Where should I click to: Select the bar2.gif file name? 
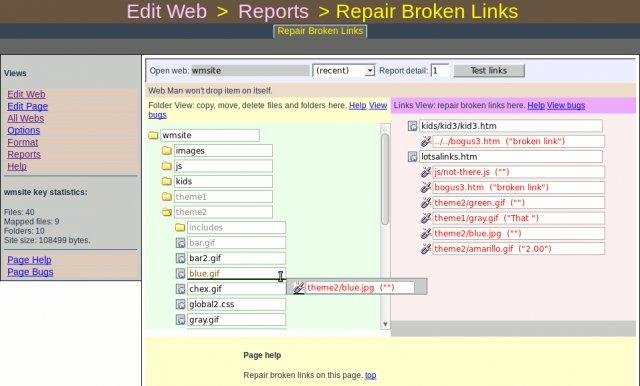[x=236, y=258]
